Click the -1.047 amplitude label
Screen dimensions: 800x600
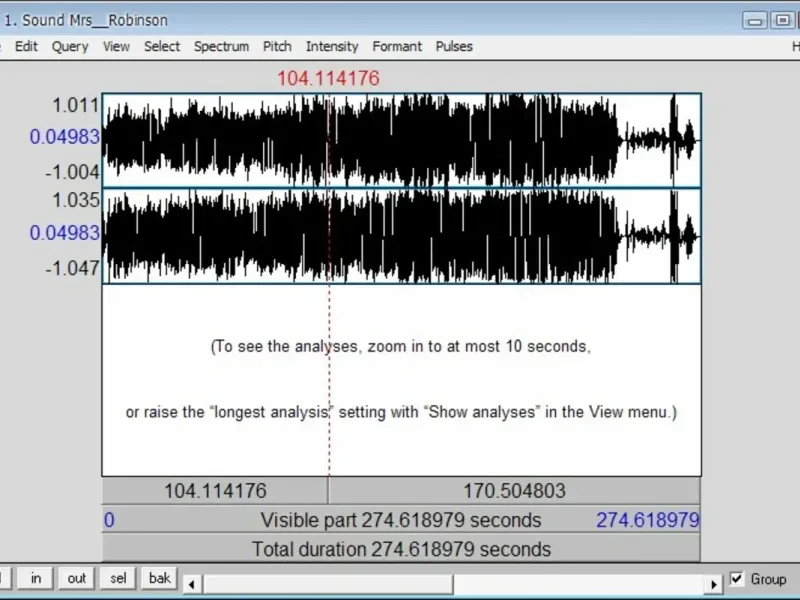coord(72,268)
